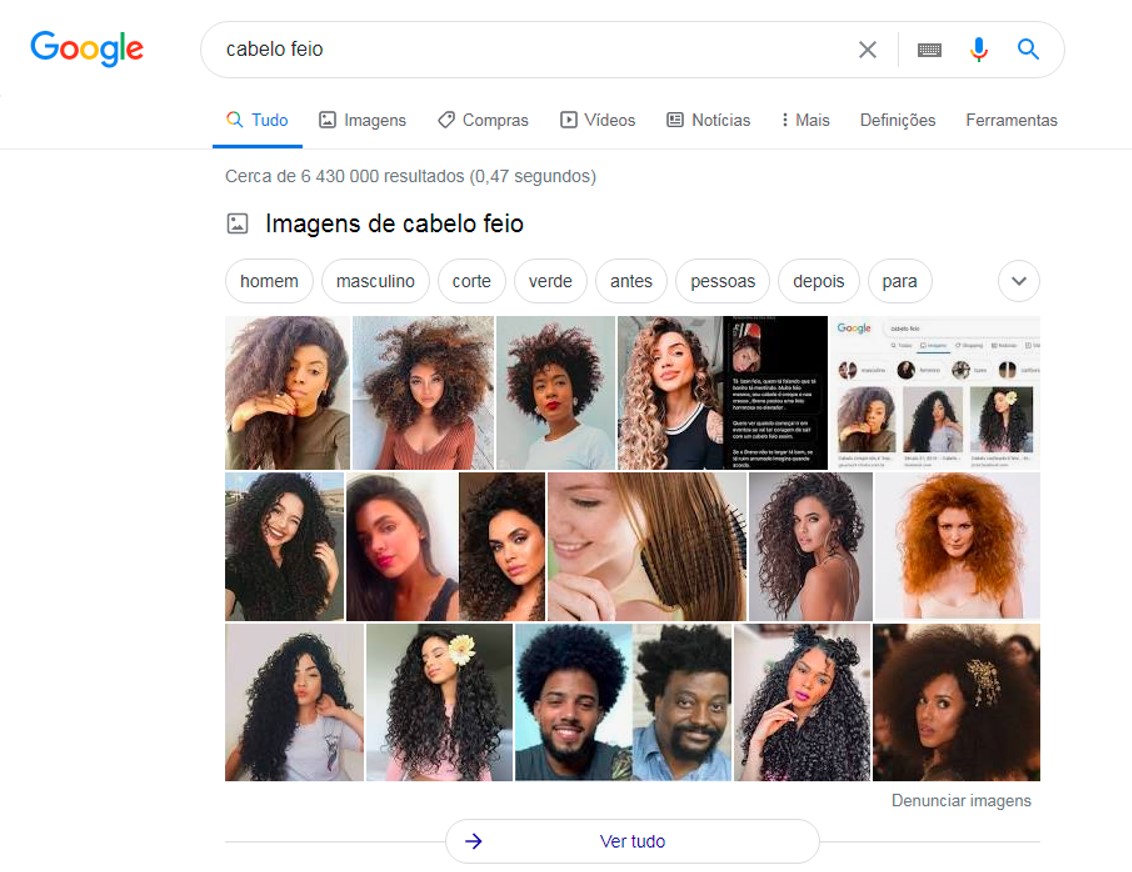Viewport: 1132px width, 872px height.
Task: Click the image icon beside 'Imagens de cabelo feio'
Action: [x=237, y=223]
